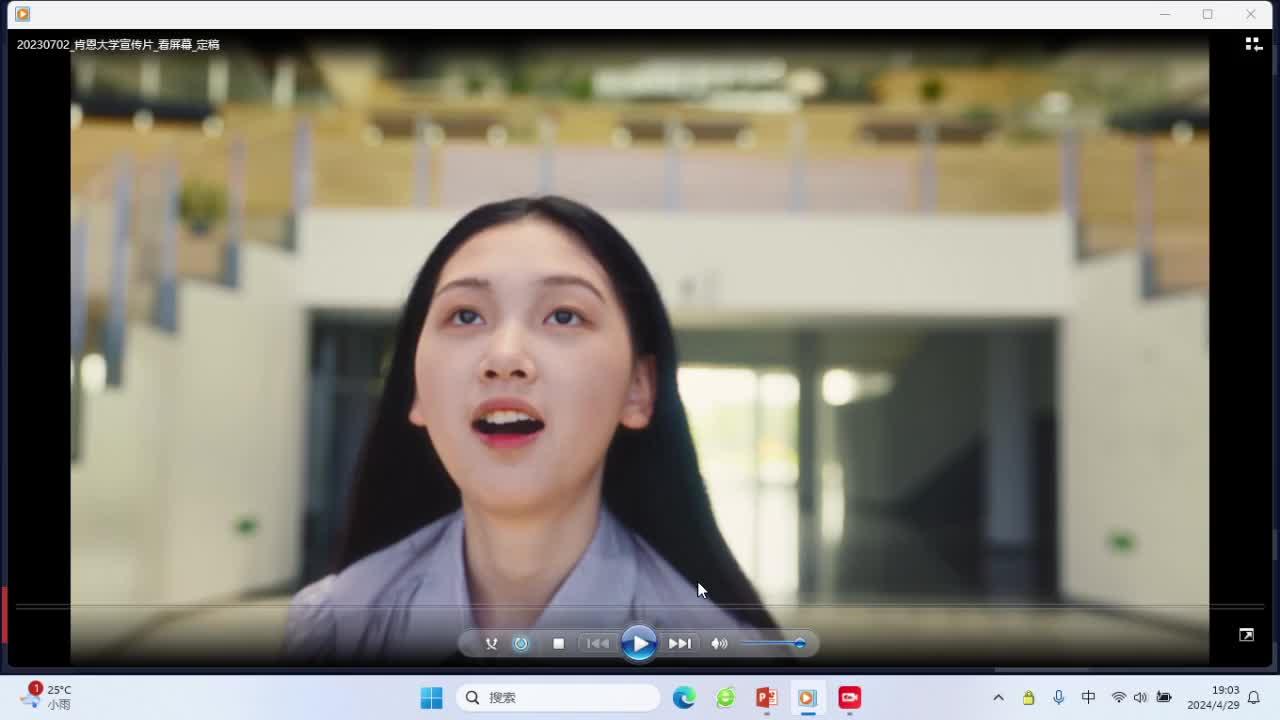Close the media player window

(1251, 14)
